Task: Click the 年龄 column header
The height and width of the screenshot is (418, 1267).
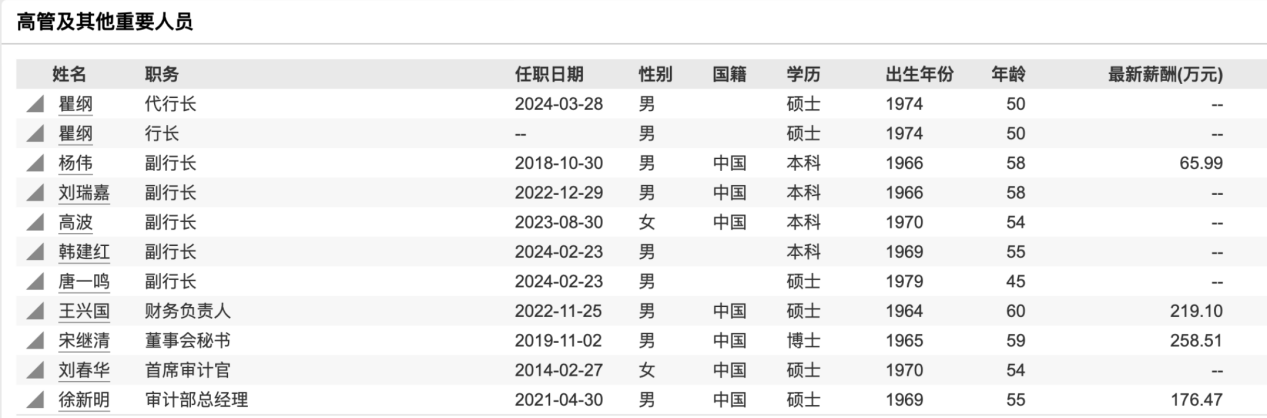Action: point(1008,74)
